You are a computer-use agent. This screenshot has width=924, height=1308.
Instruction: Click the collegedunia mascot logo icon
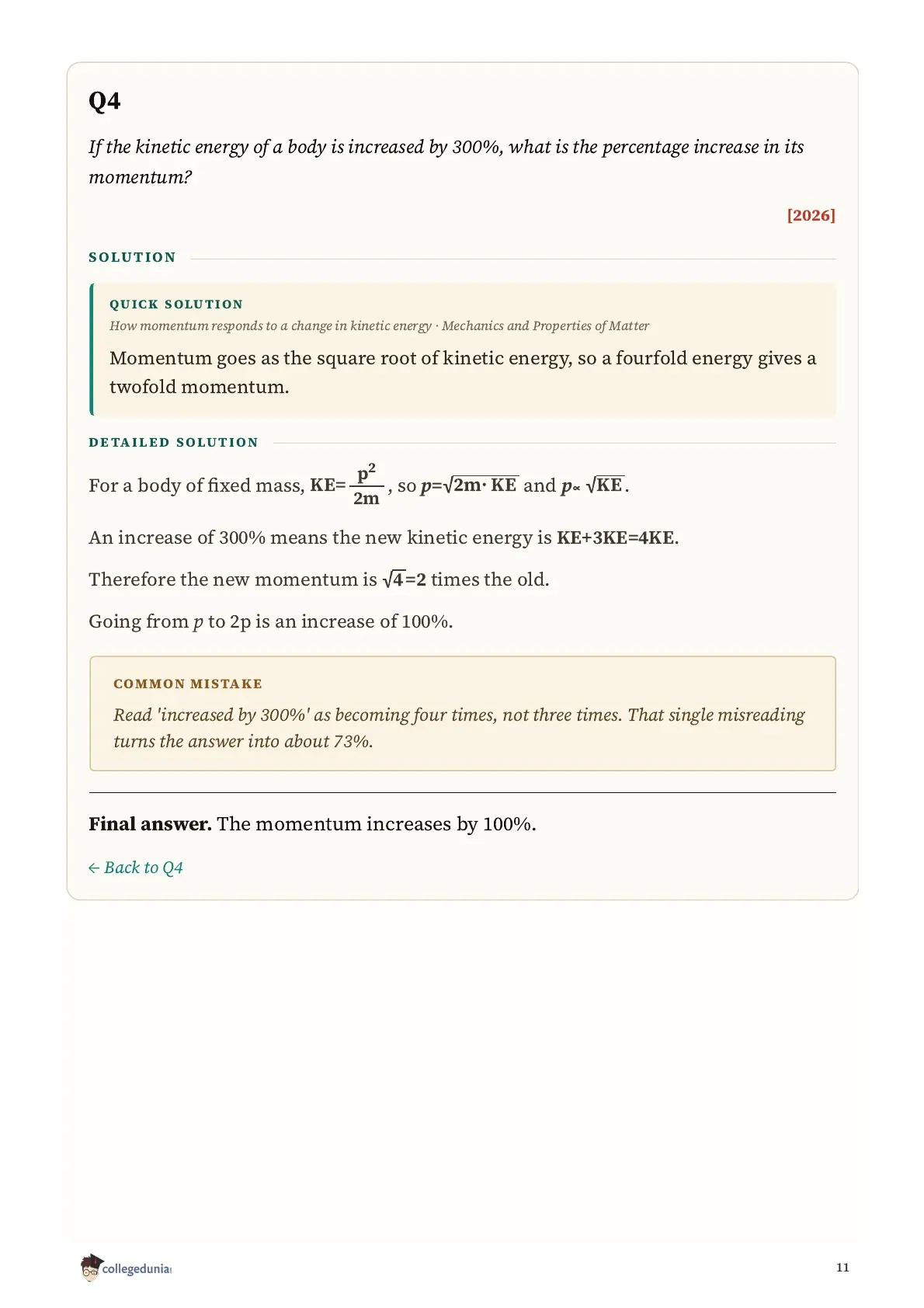(x=91, y=1267)
